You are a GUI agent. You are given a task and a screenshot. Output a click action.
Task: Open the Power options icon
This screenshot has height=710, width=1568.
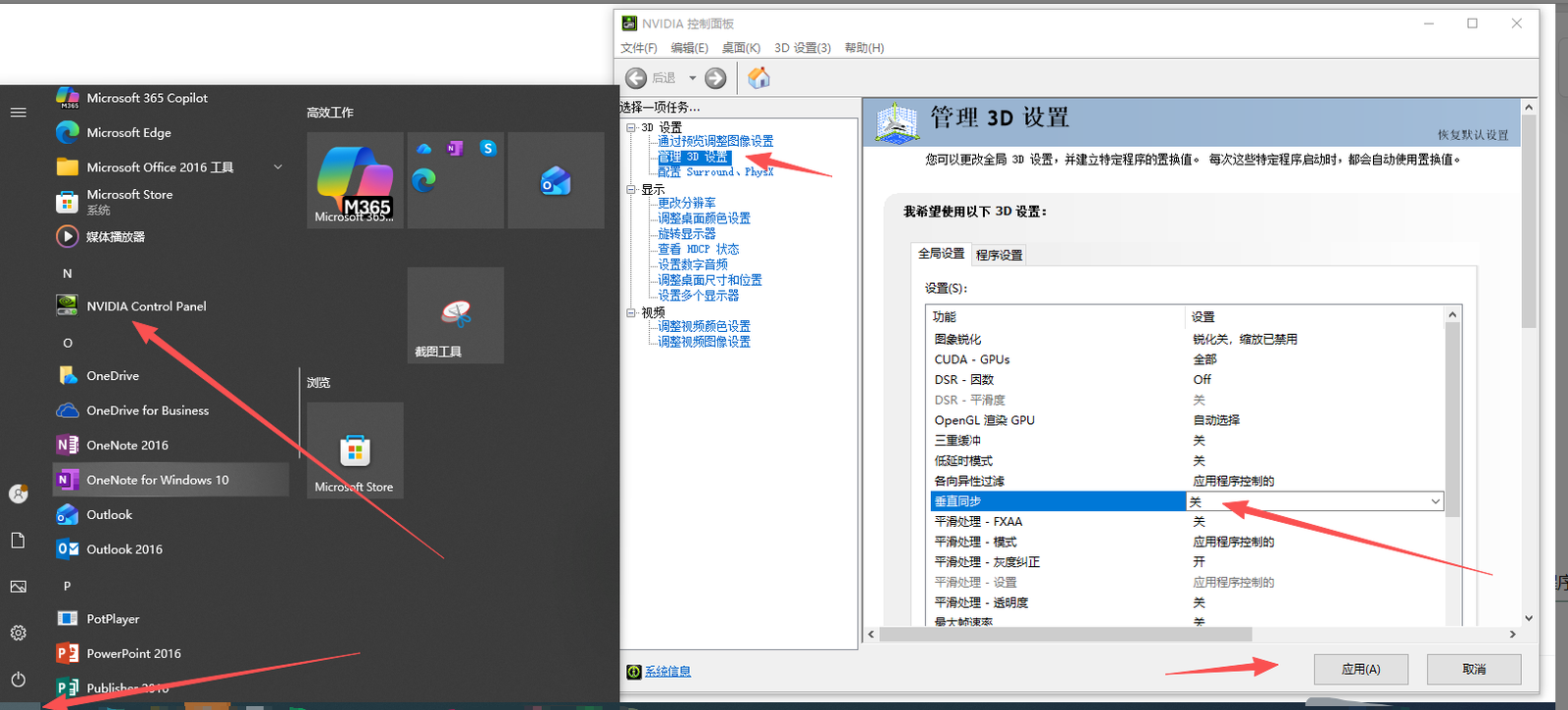18,679
